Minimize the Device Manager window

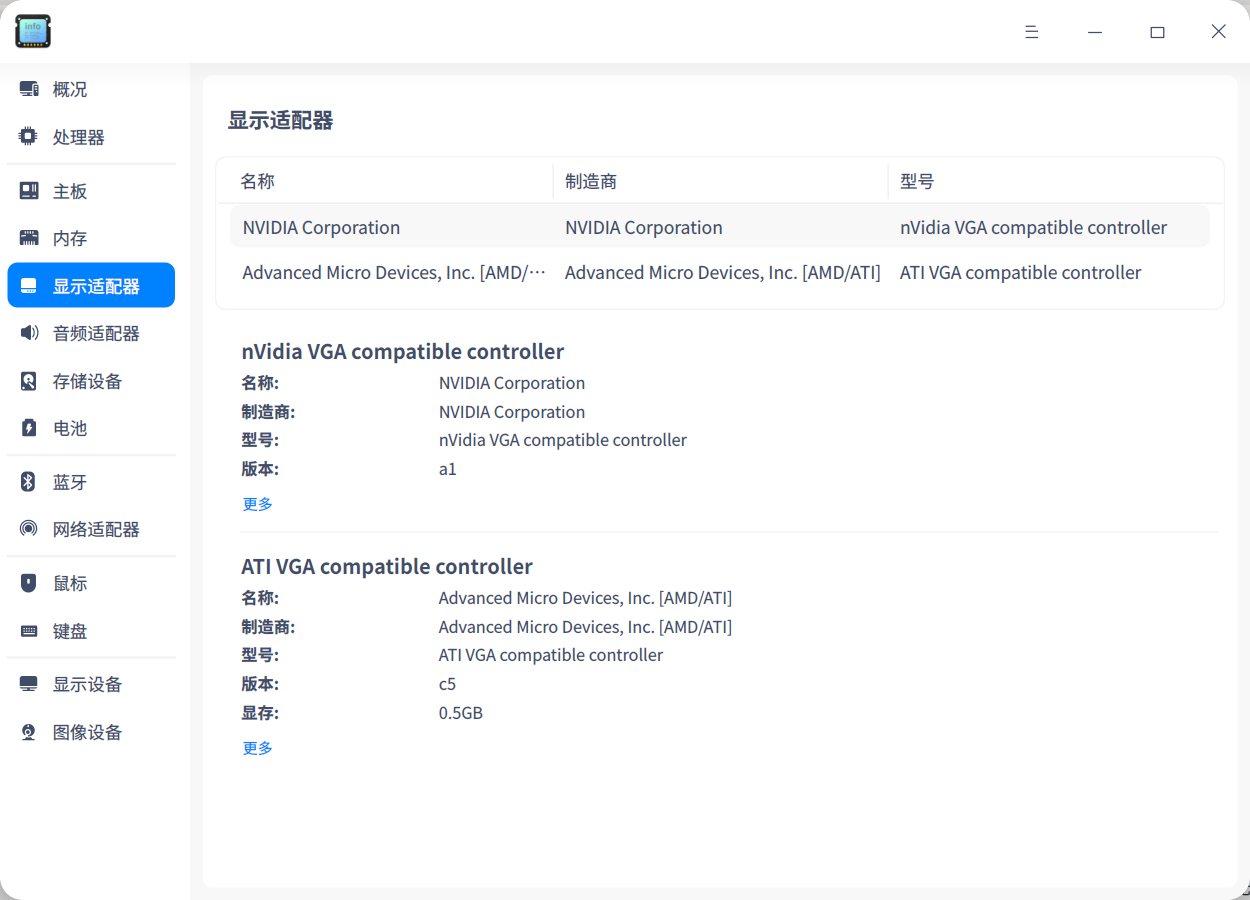(x=1095, y=32)
